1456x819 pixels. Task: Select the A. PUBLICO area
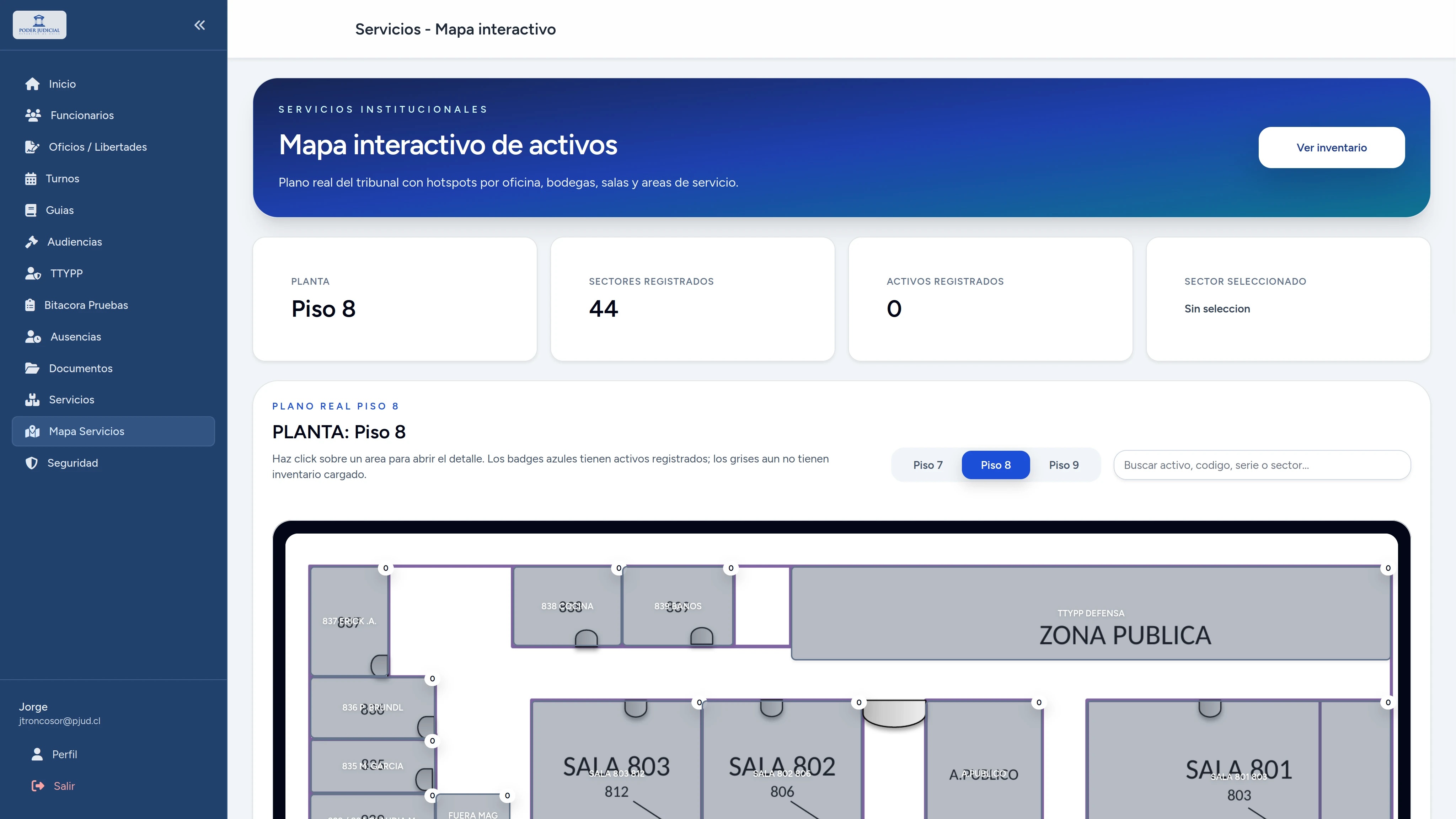point(984,773)
